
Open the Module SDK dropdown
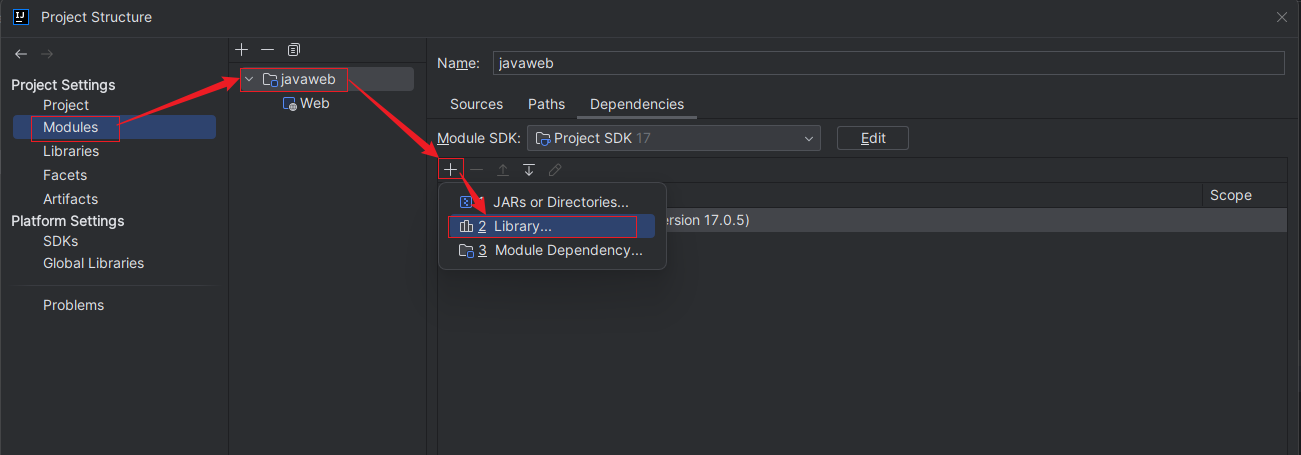click(x=674, y=138)
